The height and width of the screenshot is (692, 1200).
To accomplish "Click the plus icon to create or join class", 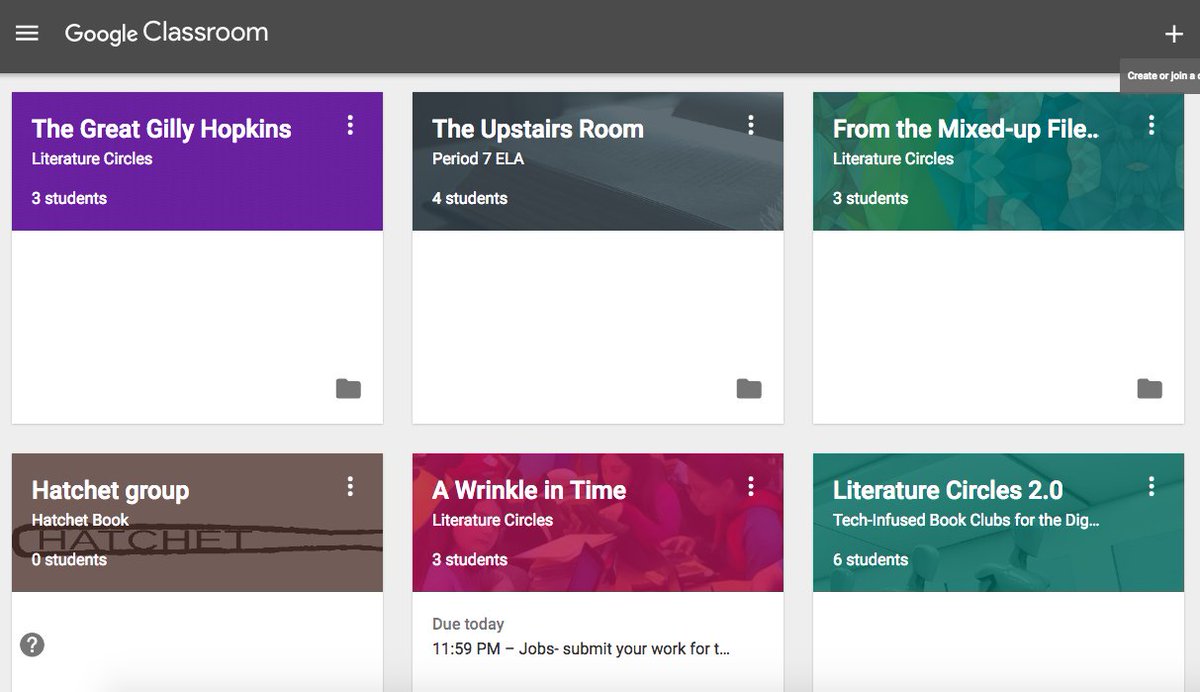I will coord(1173,34).
